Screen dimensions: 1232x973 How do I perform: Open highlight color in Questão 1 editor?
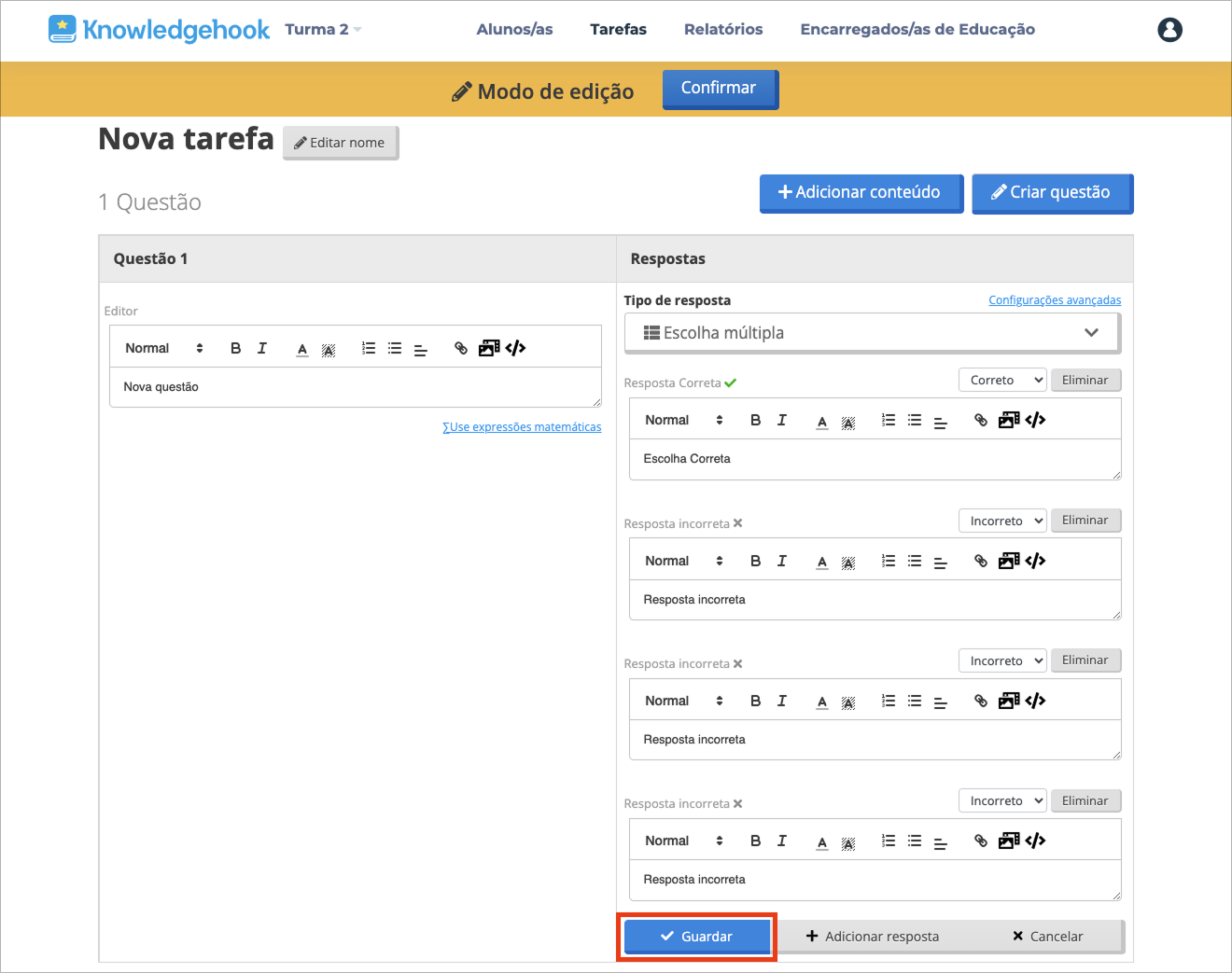pyautogui.click(x=329, y=349)
